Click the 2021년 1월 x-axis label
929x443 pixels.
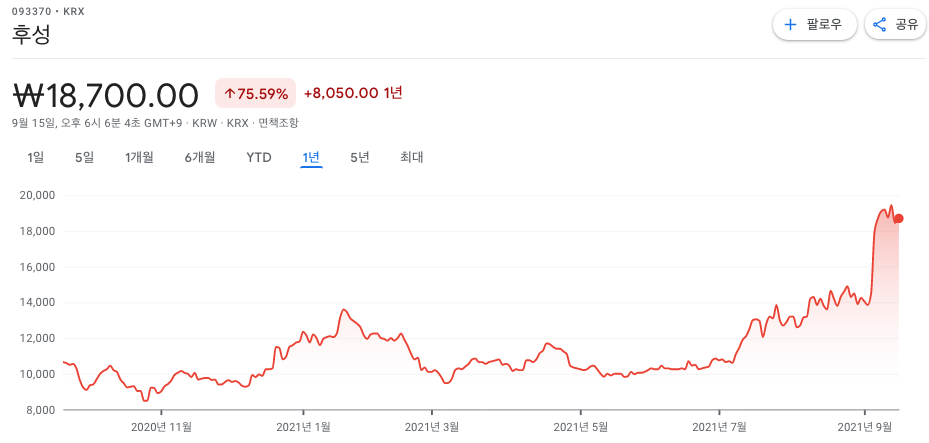pyautogui.click(x=303, y=426)
